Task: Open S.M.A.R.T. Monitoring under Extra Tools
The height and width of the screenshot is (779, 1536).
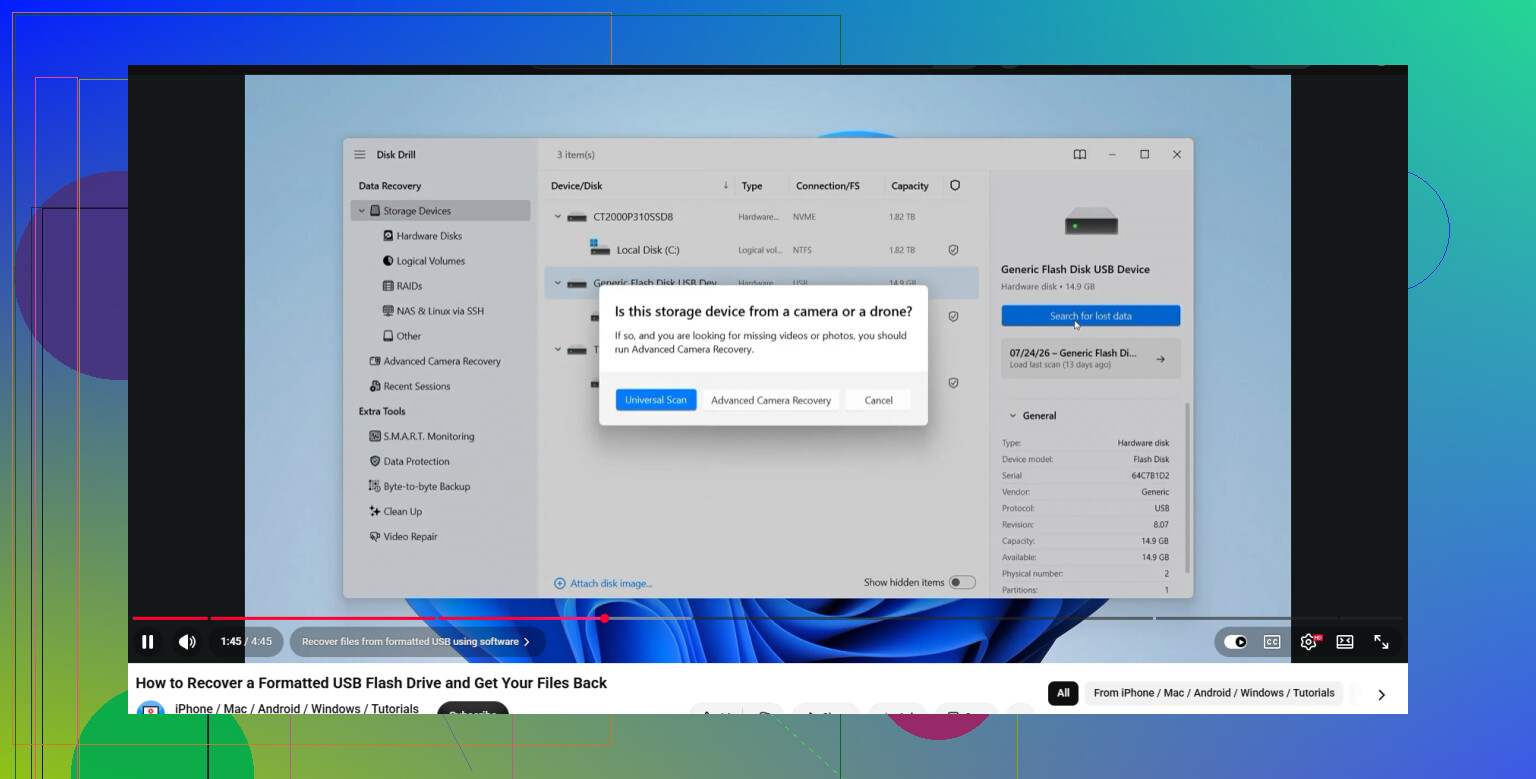Action: coord(429,436)
